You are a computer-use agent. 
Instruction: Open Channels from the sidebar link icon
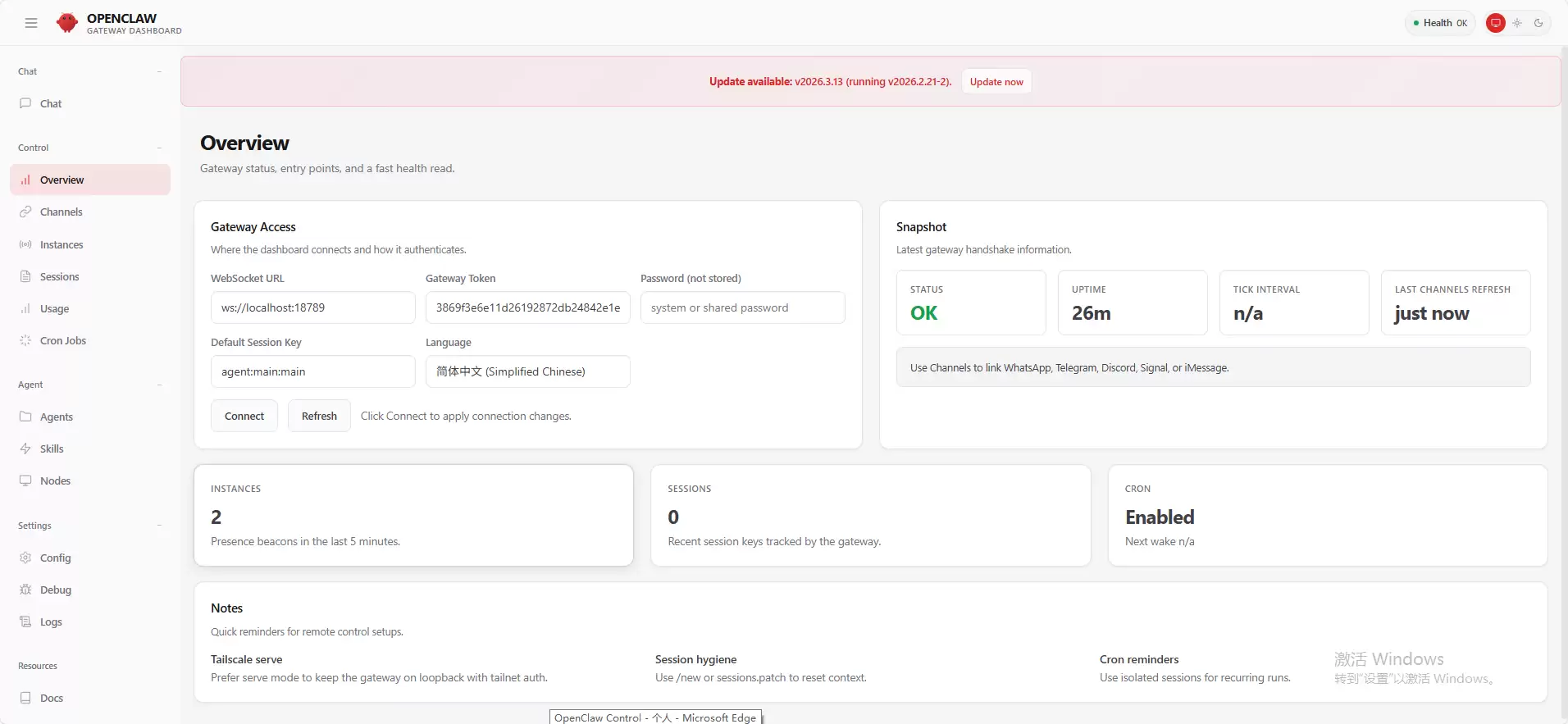(x=25, y=212)
